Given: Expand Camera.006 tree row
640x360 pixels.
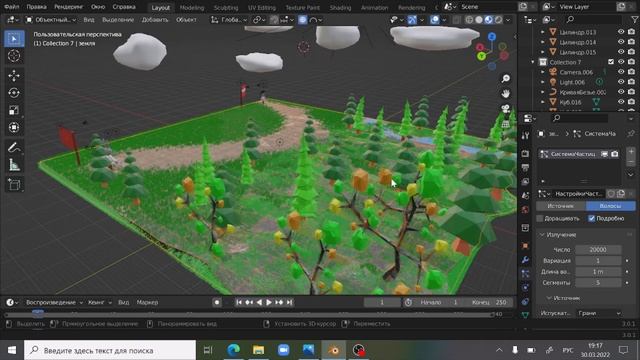Looking at the screenshot, I should coord(542,72).
